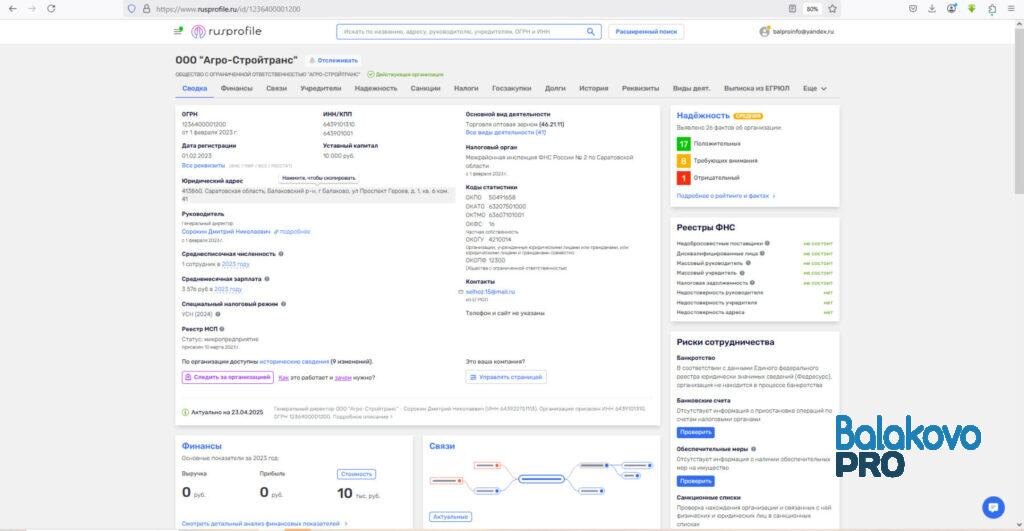Open the Налоги tab
Screen dimensions: 1024x531
tap(466, 88)
